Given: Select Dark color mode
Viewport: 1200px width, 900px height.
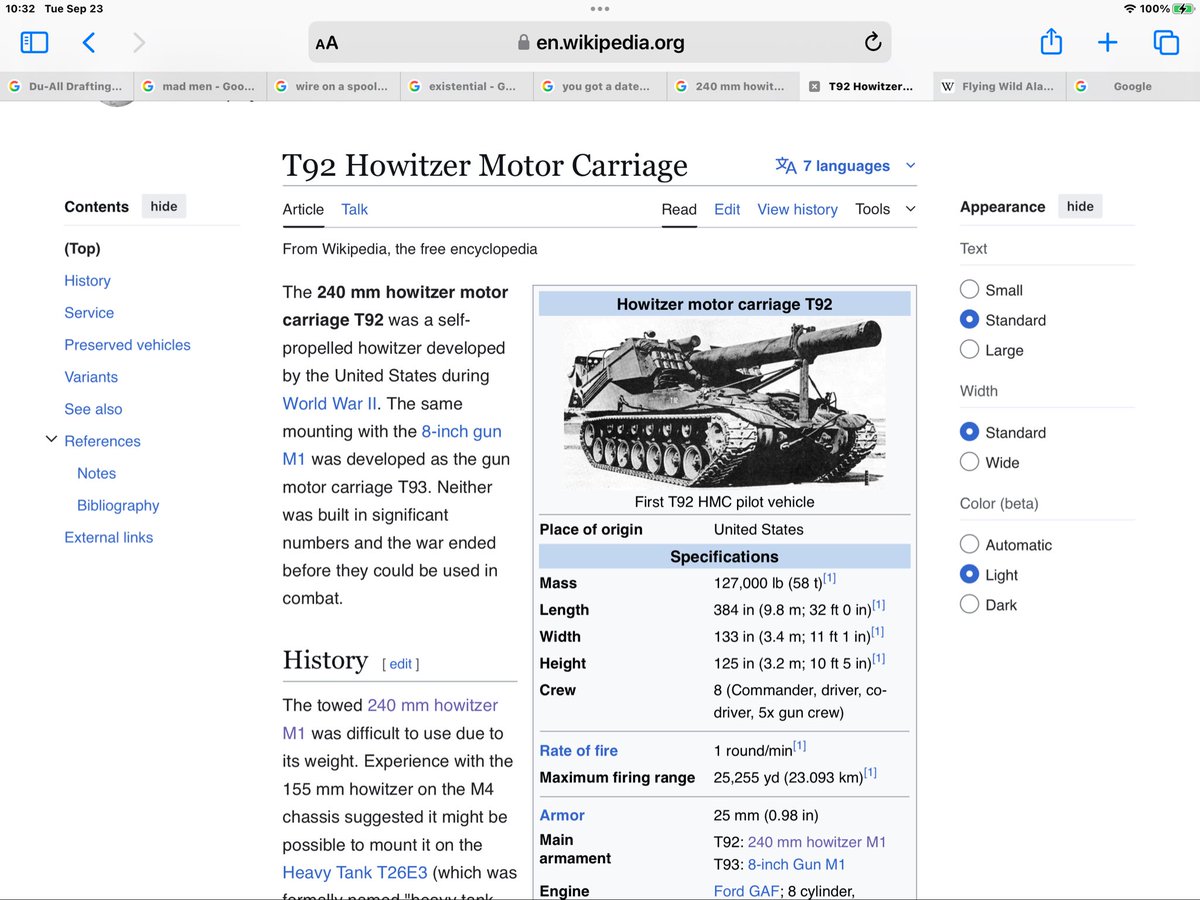Looking at the screenshot, I should pyautogui.click(x=969, y=605).
